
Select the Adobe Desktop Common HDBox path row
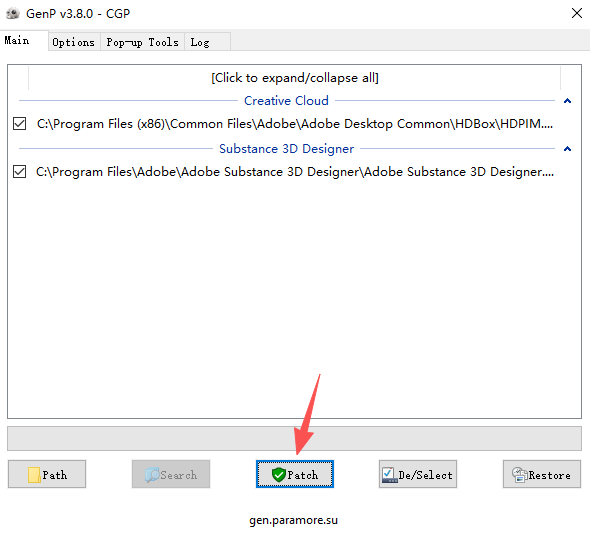tap(295, 123)
